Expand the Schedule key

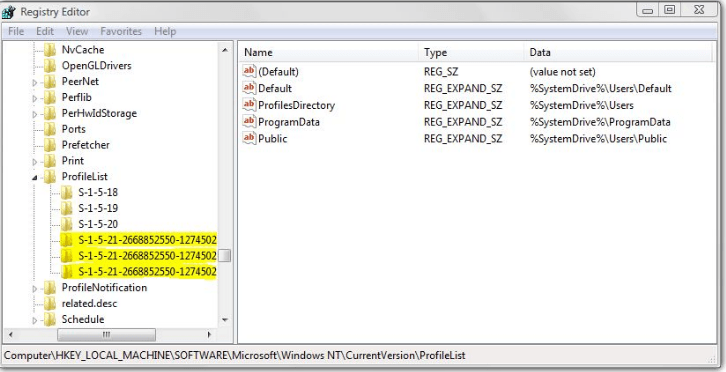click(35, 320)
